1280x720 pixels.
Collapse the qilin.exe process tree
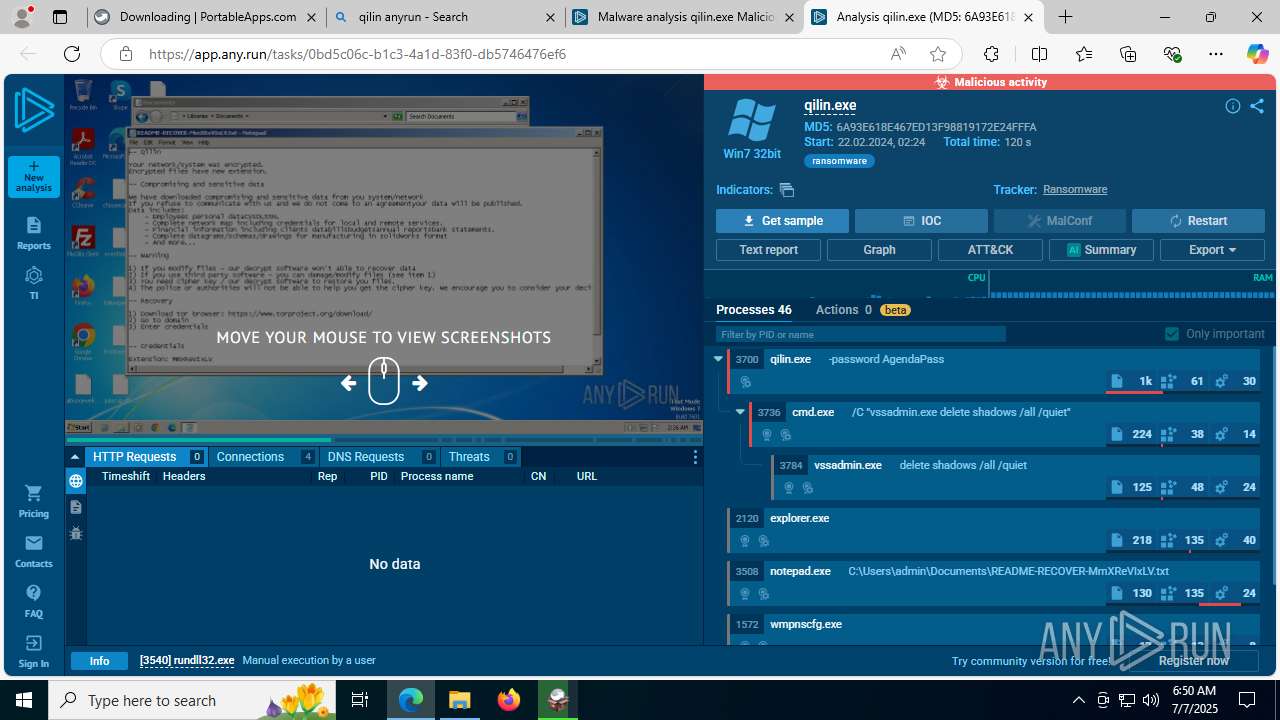tap(718, 359)
